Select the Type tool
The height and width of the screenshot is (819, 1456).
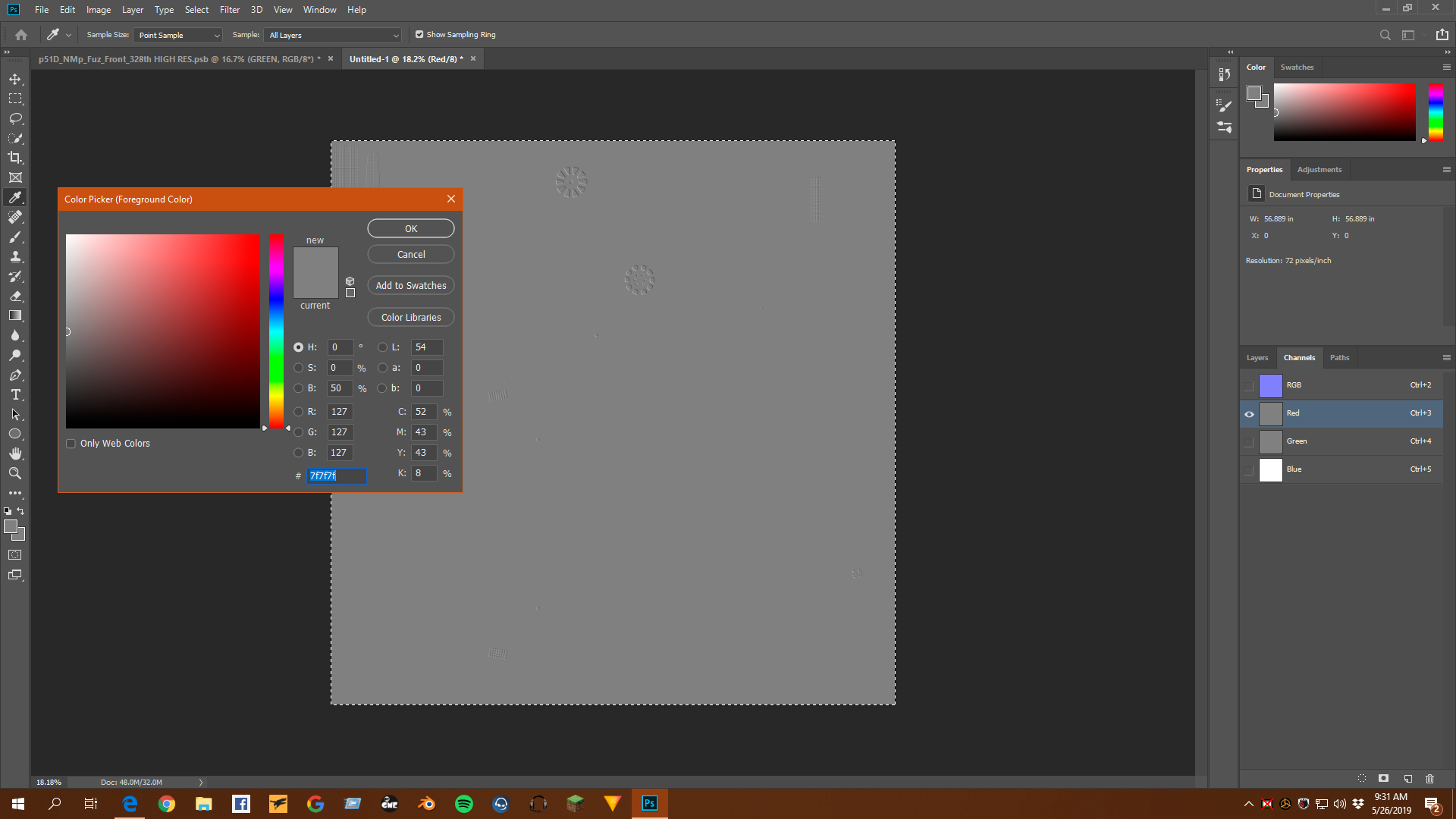pyautogui.click(x=15, y=394)
